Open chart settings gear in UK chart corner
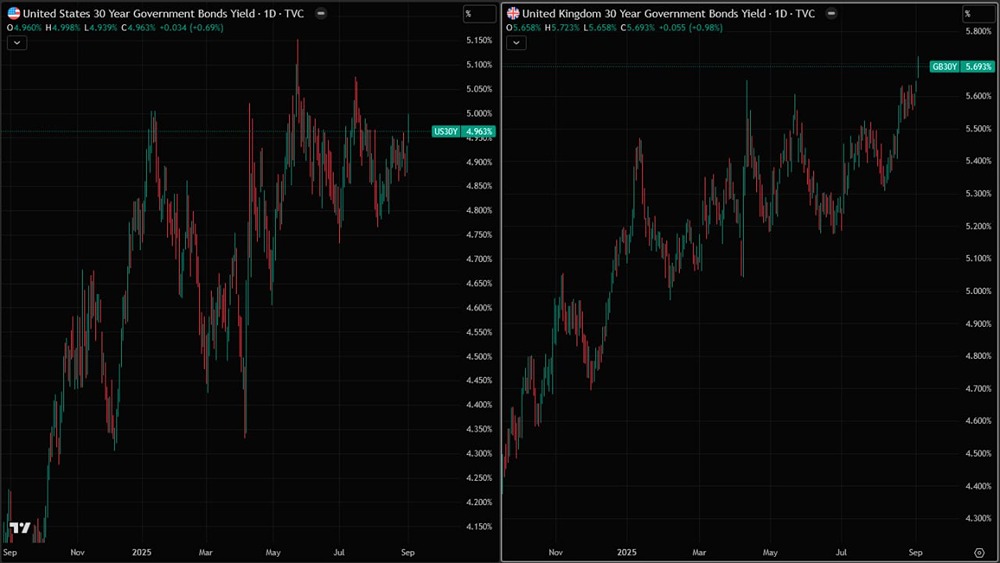 979,553
